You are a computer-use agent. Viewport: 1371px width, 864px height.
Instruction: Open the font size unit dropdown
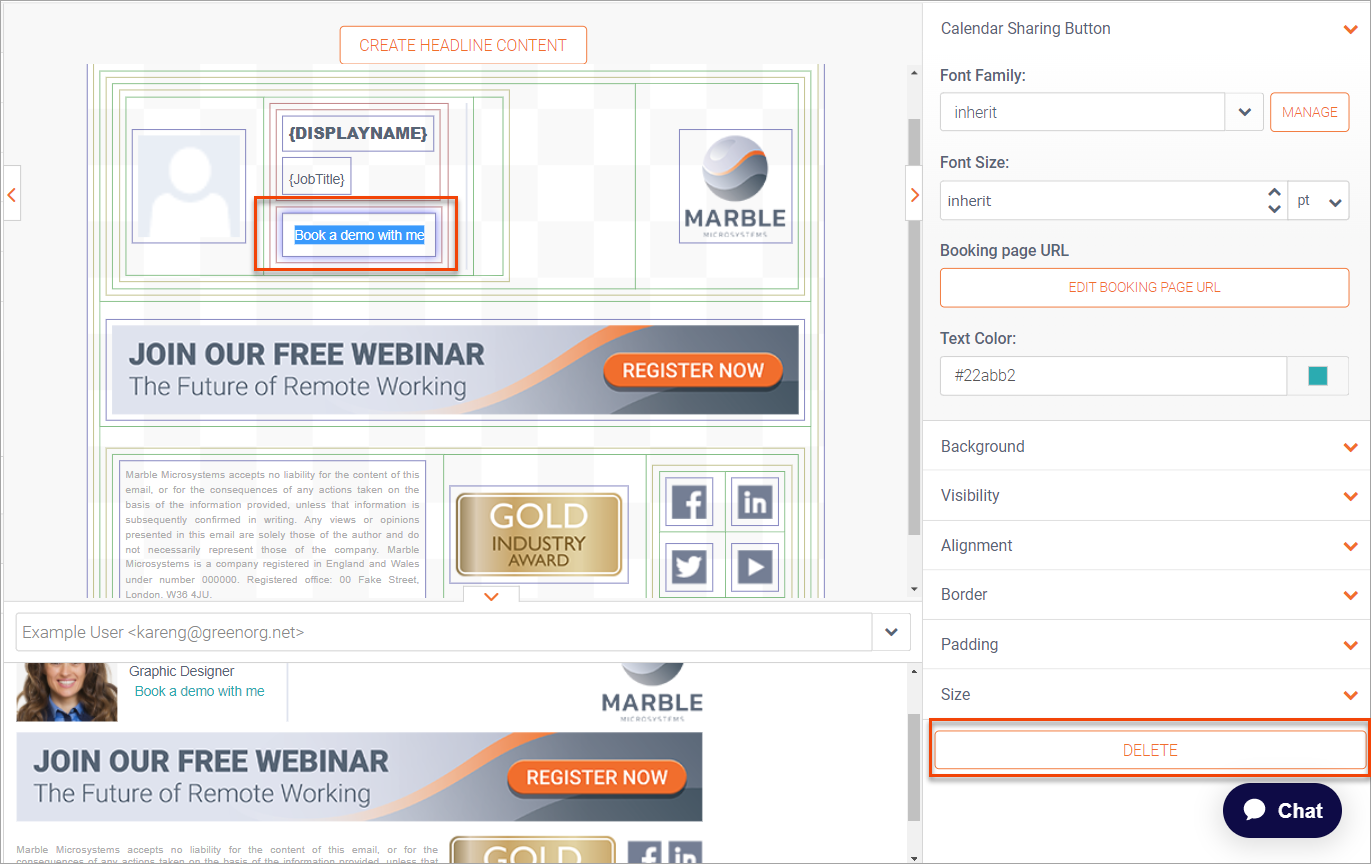click(1318, 201)
